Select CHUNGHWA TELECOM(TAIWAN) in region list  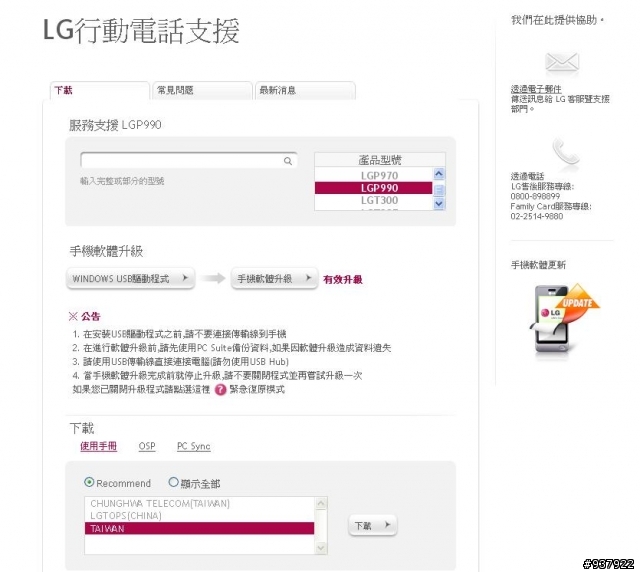click(x=200, y=503)
